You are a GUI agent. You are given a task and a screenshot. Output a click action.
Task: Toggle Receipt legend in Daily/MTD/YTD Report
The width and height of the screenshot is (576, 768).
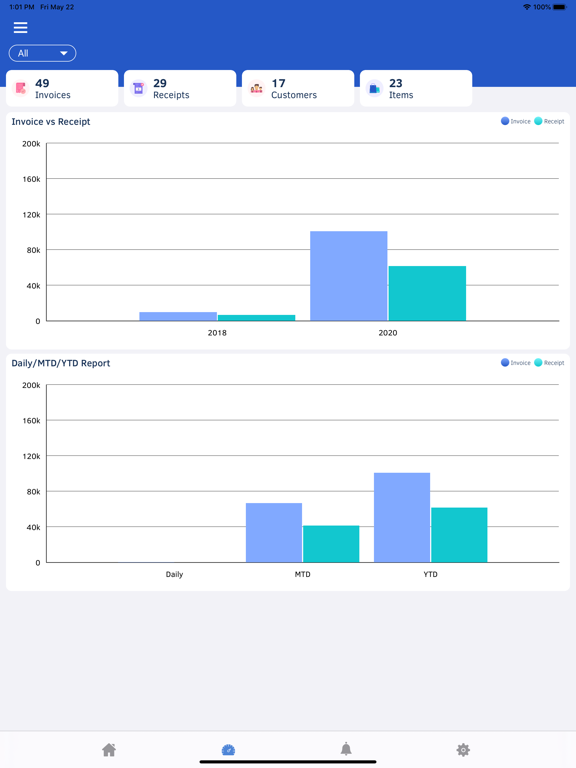[x=549, y=362]
